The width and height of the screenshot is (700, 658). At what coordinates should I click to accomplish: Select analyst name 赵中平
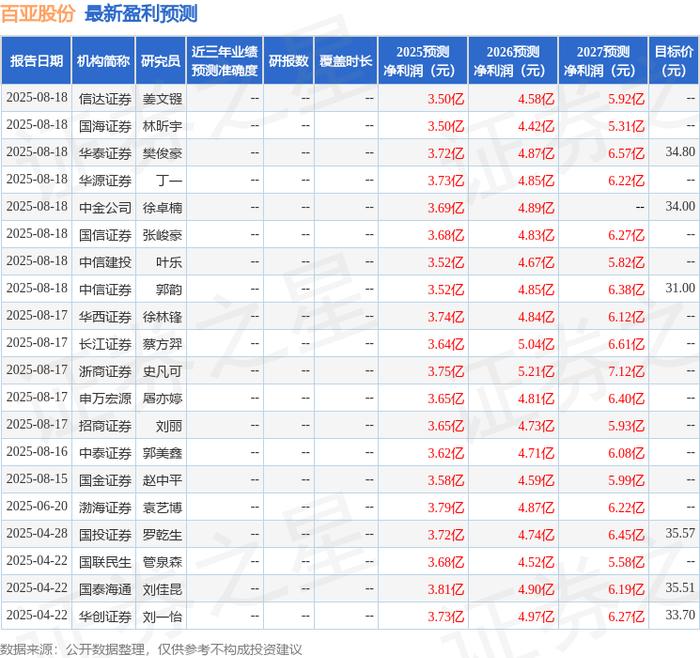coord(162,480)
